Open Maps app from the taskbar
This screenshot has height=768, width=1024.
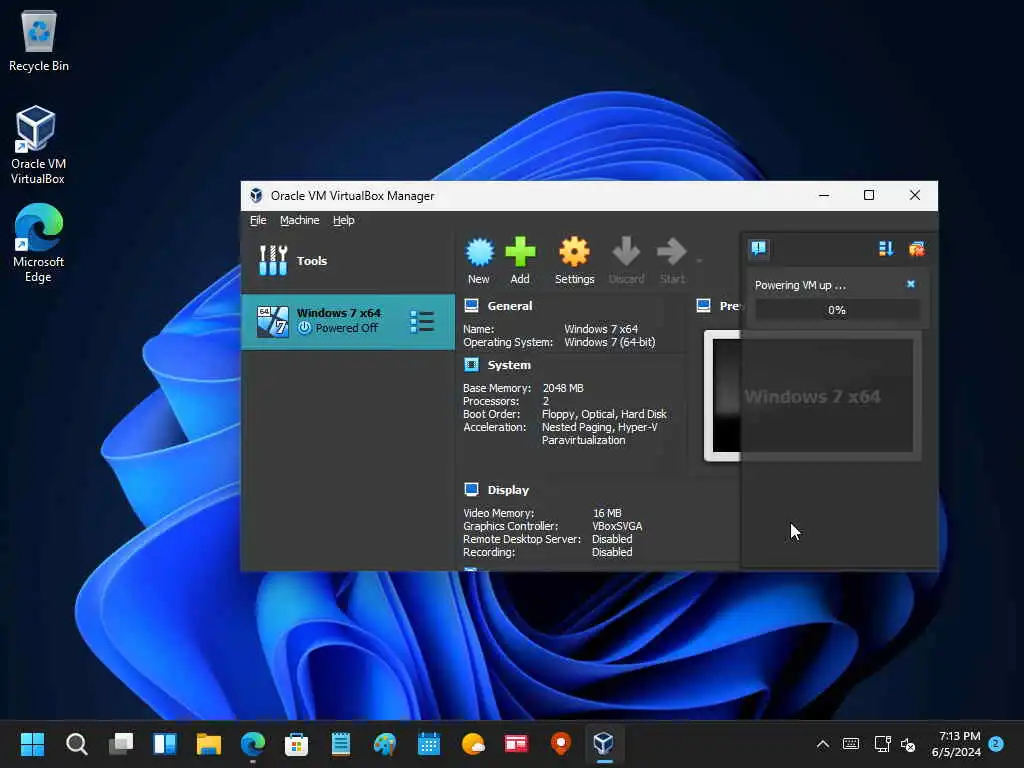click(560, 744)
